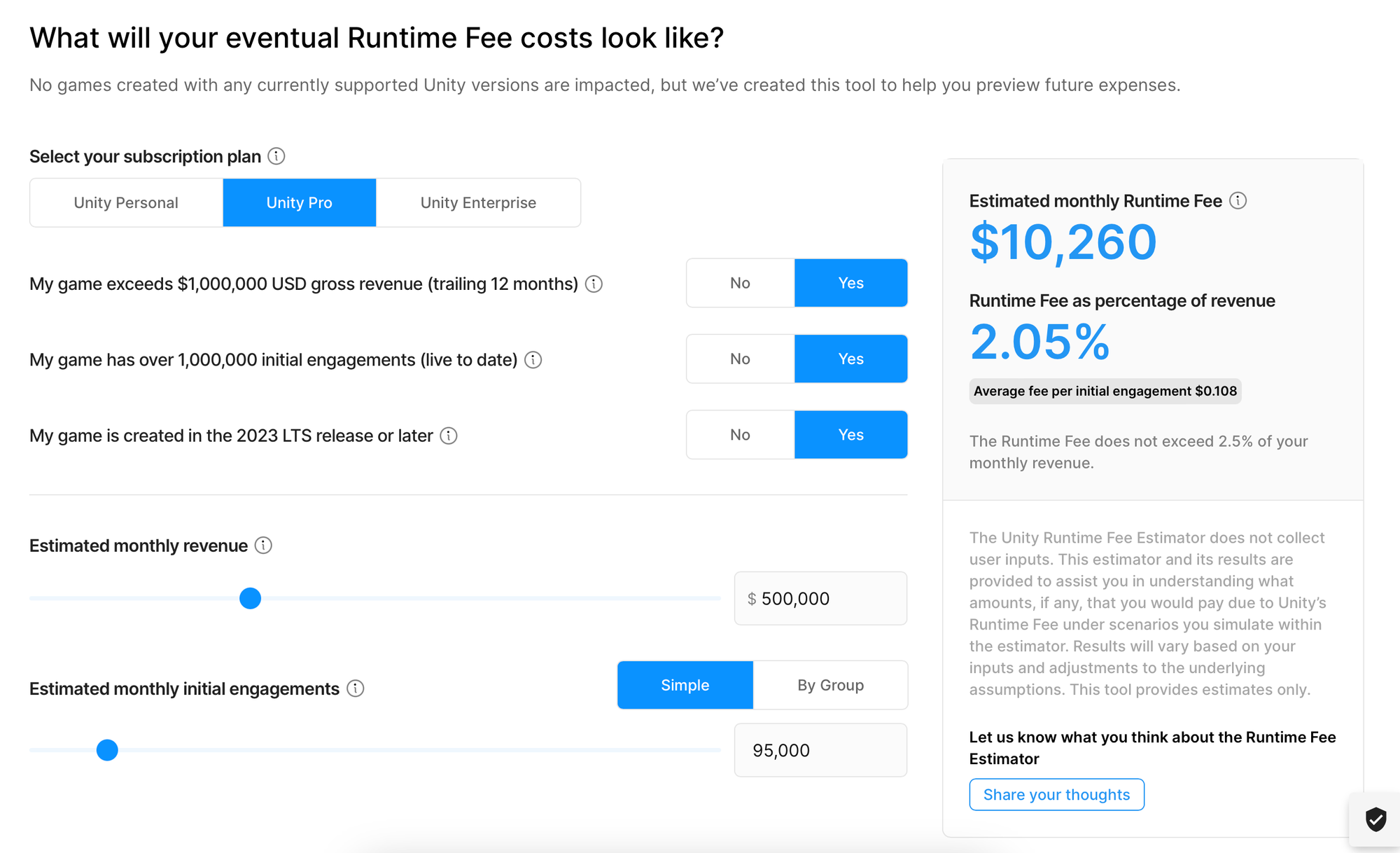Click info icon next to gross revenue question
Screen dimensions: 1400x853
point(594,284)
